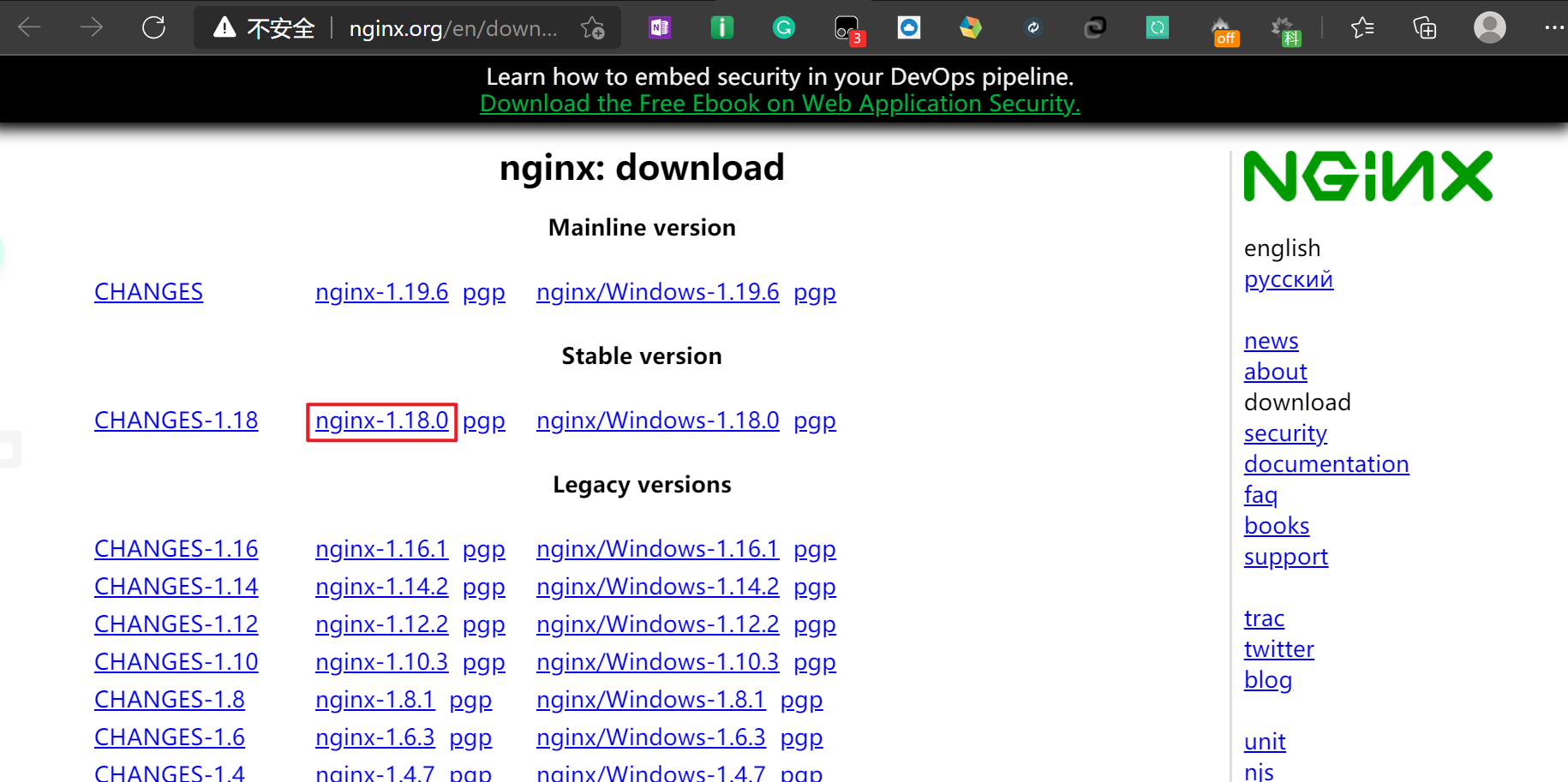Viewport: 1568px width, 782px height.
Task: Open the CHANGES-1.12 link
Action: (177, 624)
